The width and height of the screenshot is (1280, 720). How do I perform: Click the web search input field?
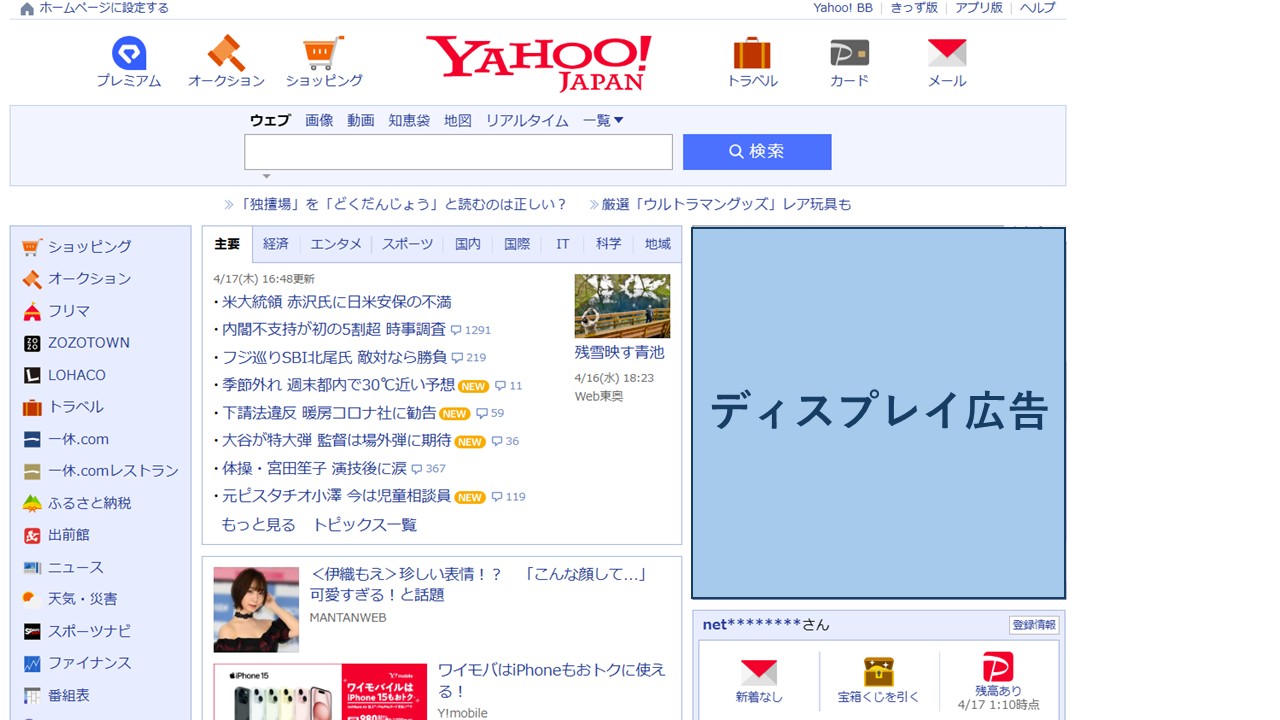coord(458,152)
